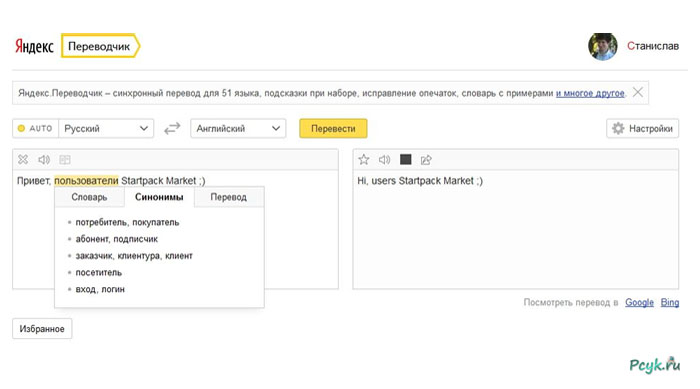Listen to the translated text via speaker icon
Image resolution: width=700 pixels, height=389 pixels.
coord(384,159)
